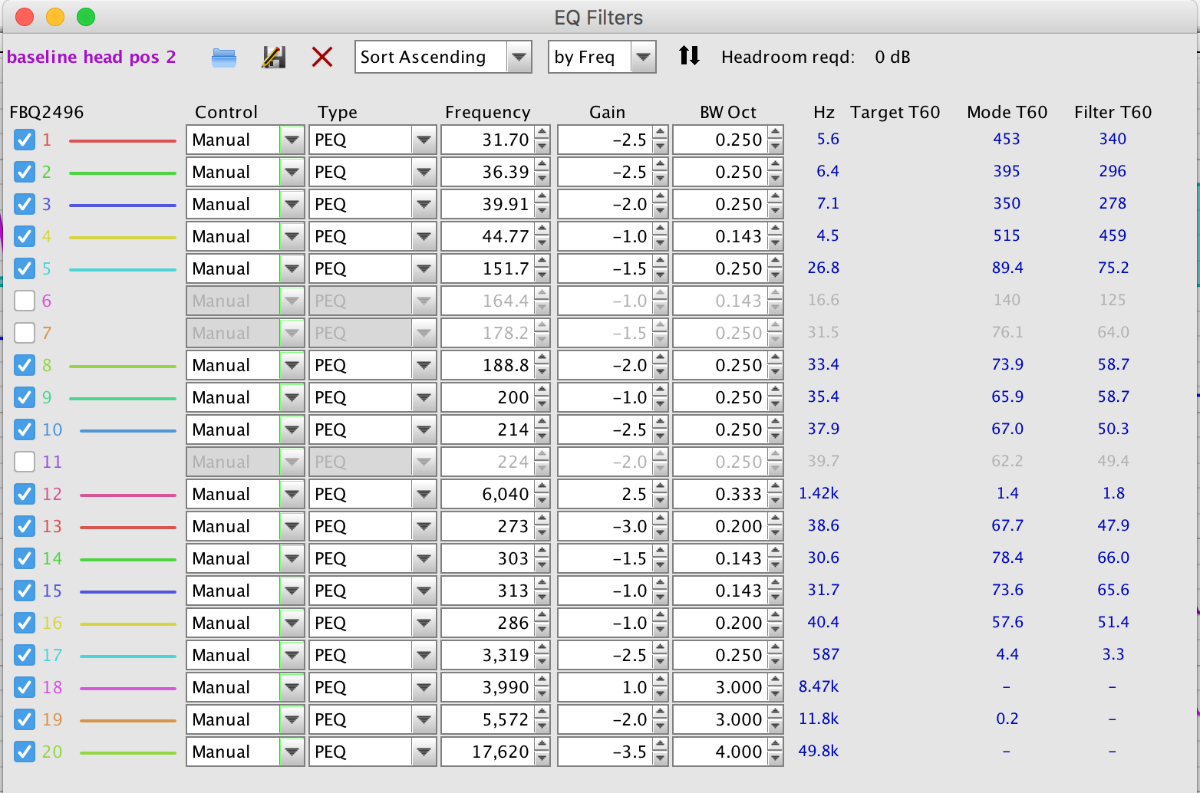Image resolution: width=1200 pixels, height=793 pixels.
Task: Click macOS green zoom window button
Action: point(86,17)
